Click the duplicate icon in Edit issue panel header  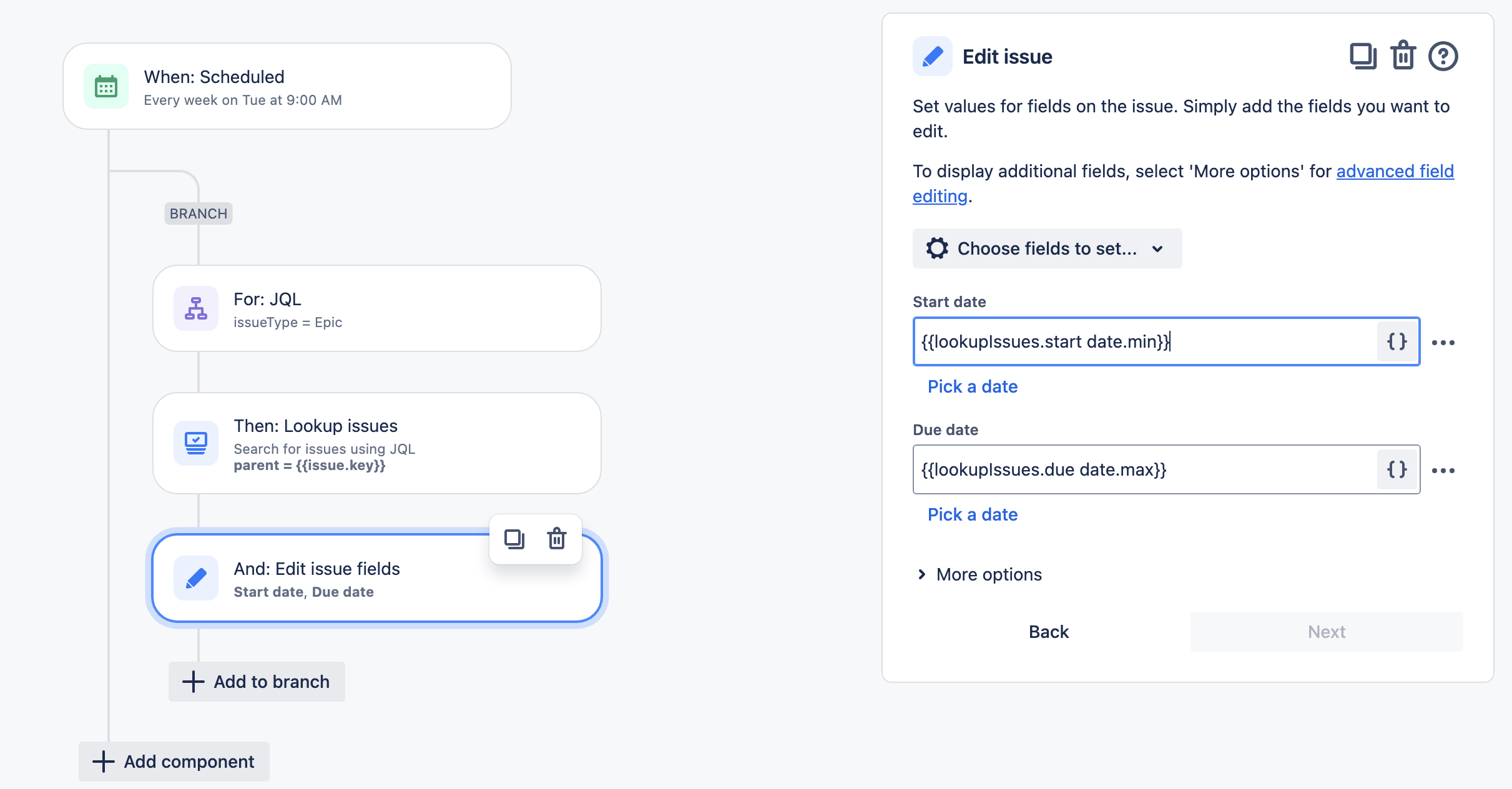pyautogui.click(x=1363, y=56)
